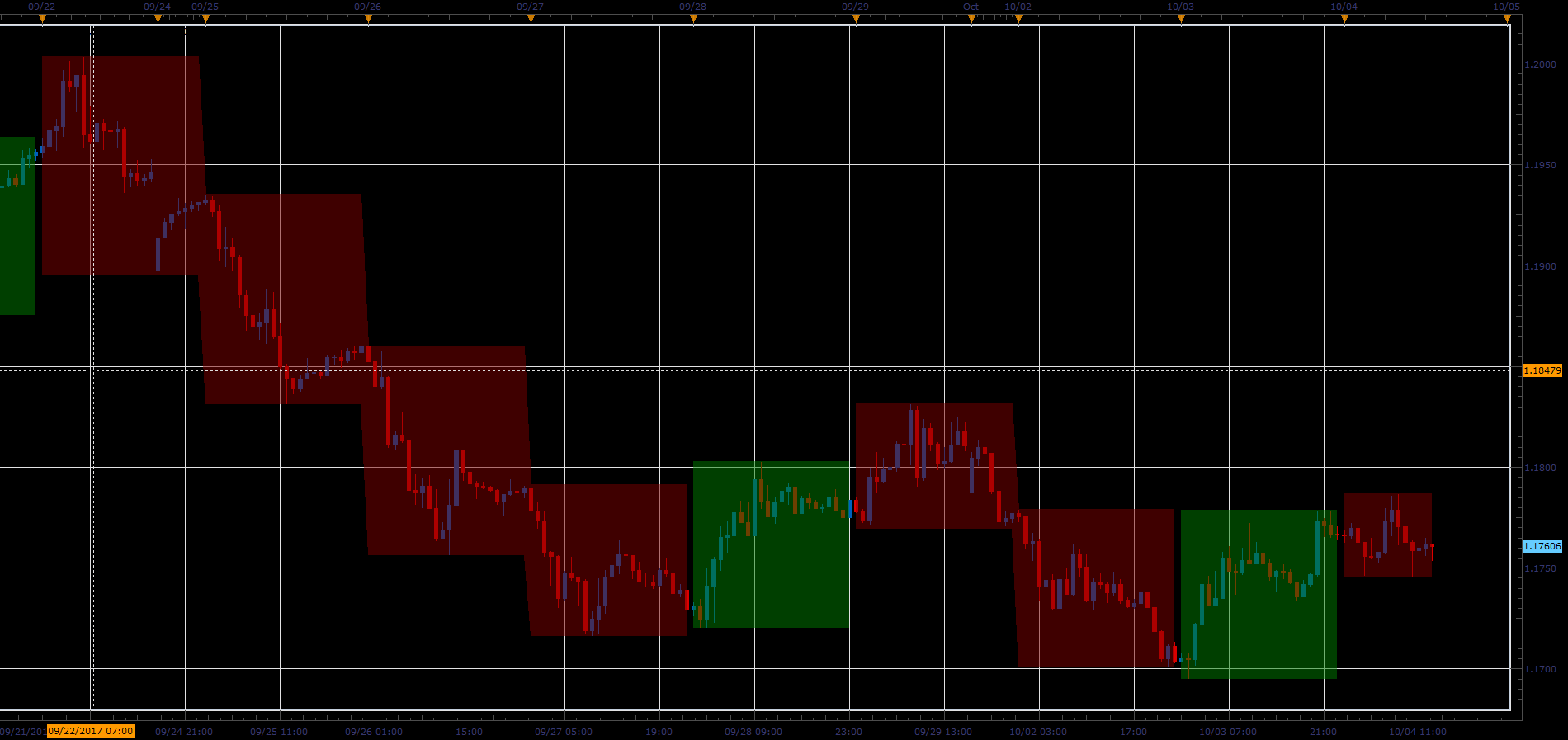The height and width of the screenshot is (740, 1568).
Task: Click the 09/22 date label on top axis
Action: (x=42, y=7)
